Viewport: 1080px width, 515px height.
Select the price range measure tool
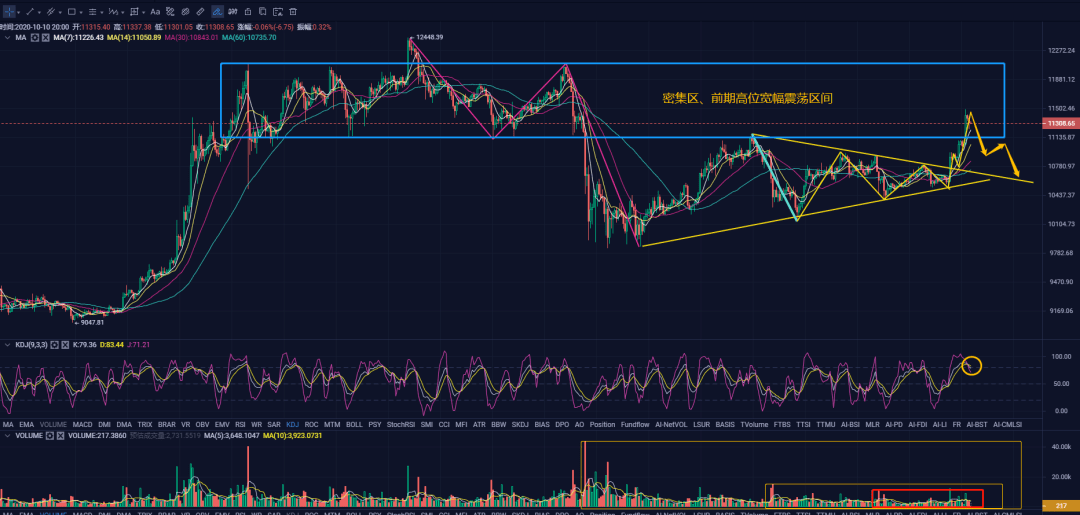pos(134,12)
